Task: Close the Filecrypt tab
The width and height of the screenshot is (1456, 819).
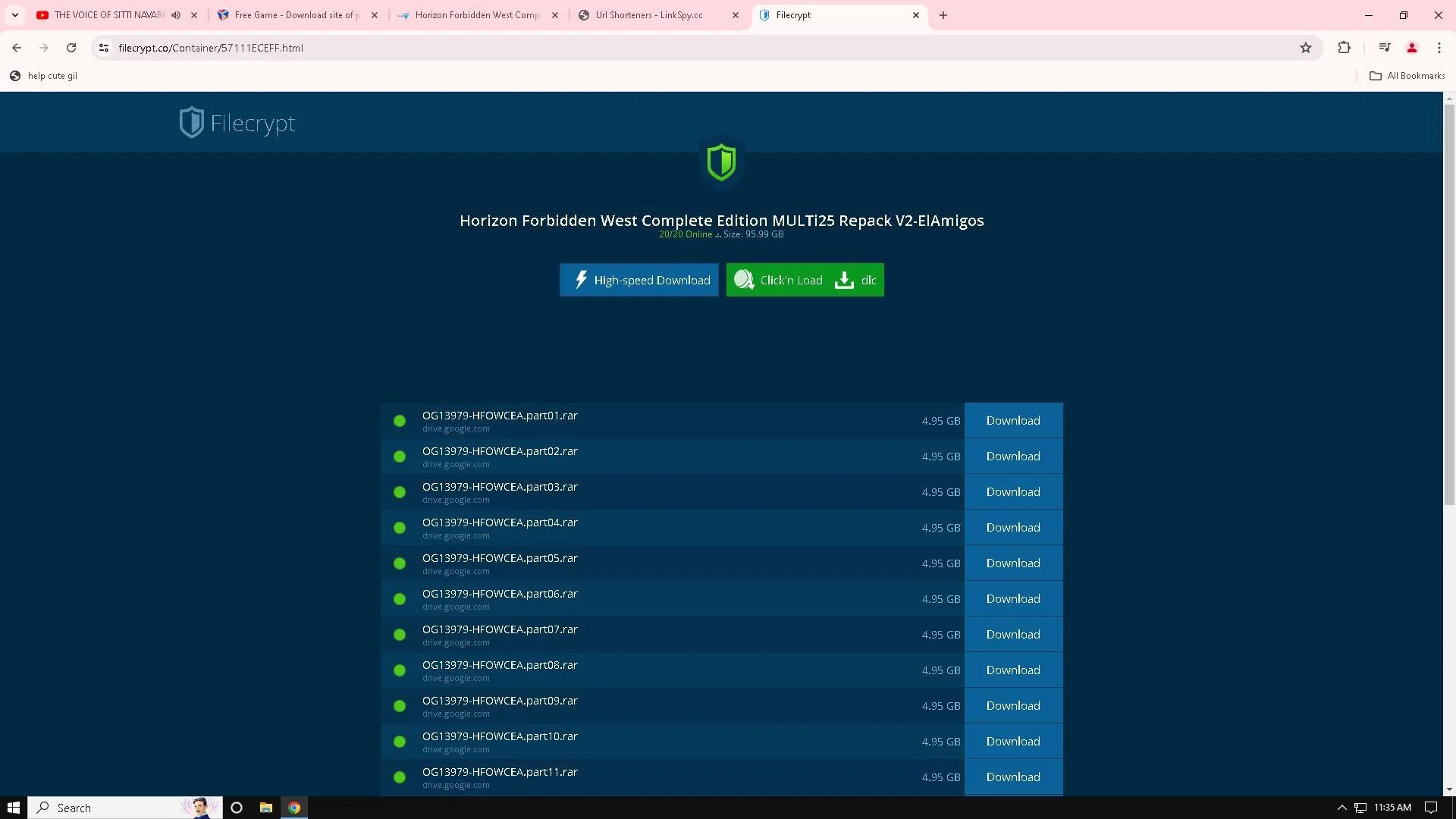Action: (916, 15)
